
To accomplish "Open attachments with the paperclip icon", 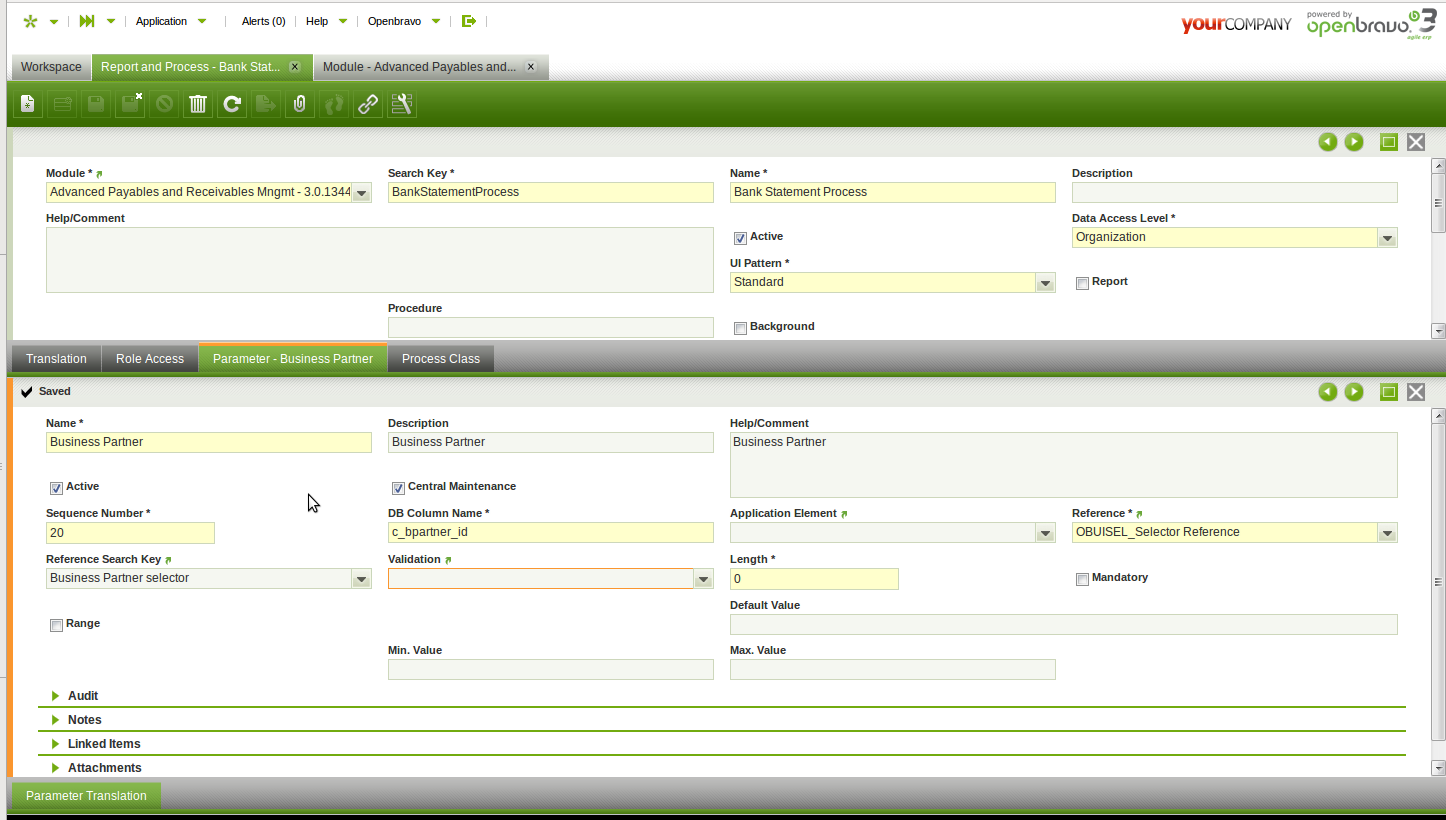I will click(299, 104).
